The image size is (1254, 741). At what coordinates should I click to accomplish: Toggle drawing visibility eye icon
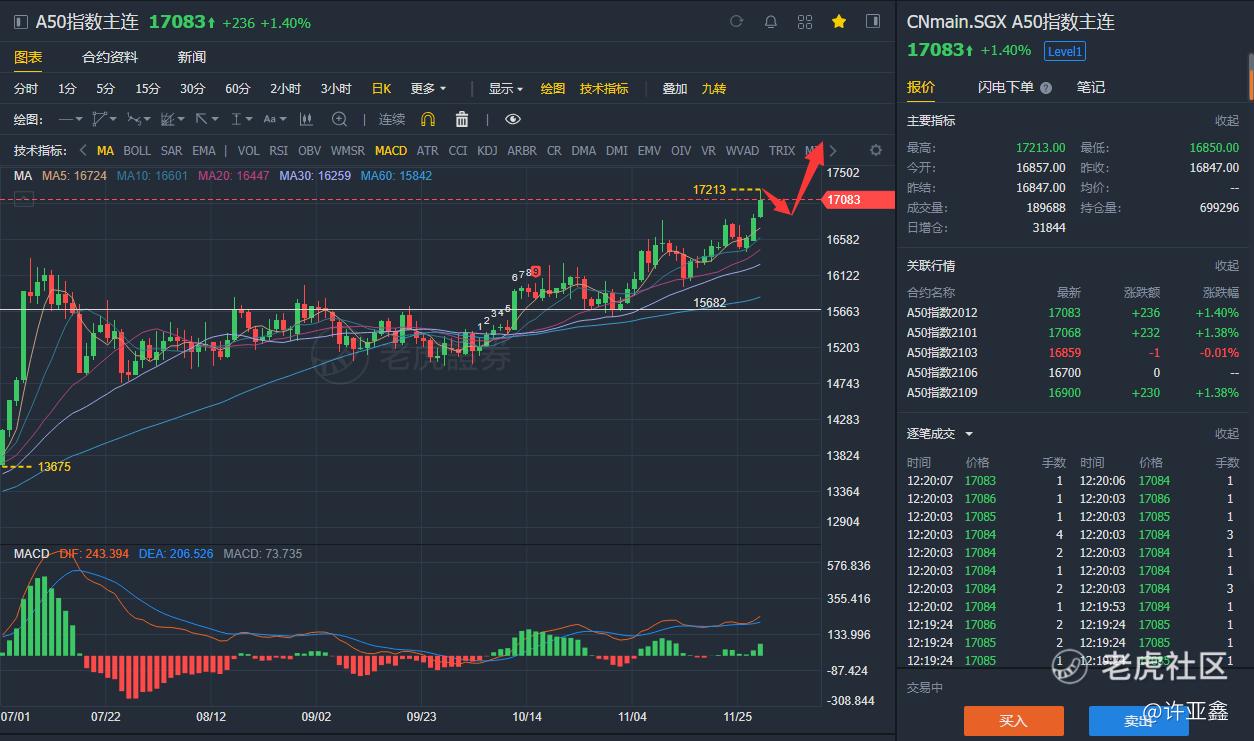click(513, 119)
